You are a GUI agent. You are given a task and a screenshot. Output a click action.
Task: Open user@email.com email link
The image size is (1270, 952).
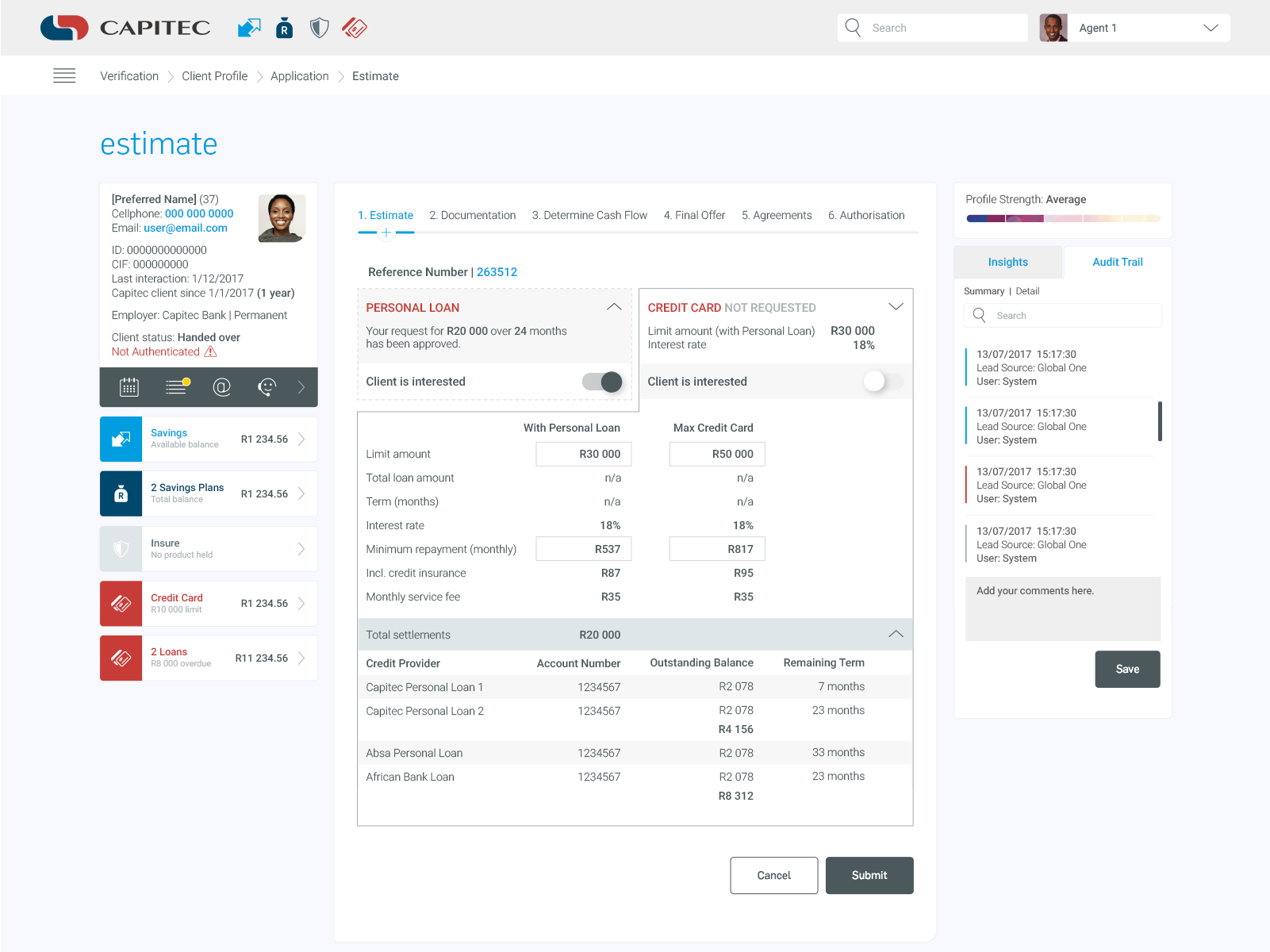[x=186, y=228]
